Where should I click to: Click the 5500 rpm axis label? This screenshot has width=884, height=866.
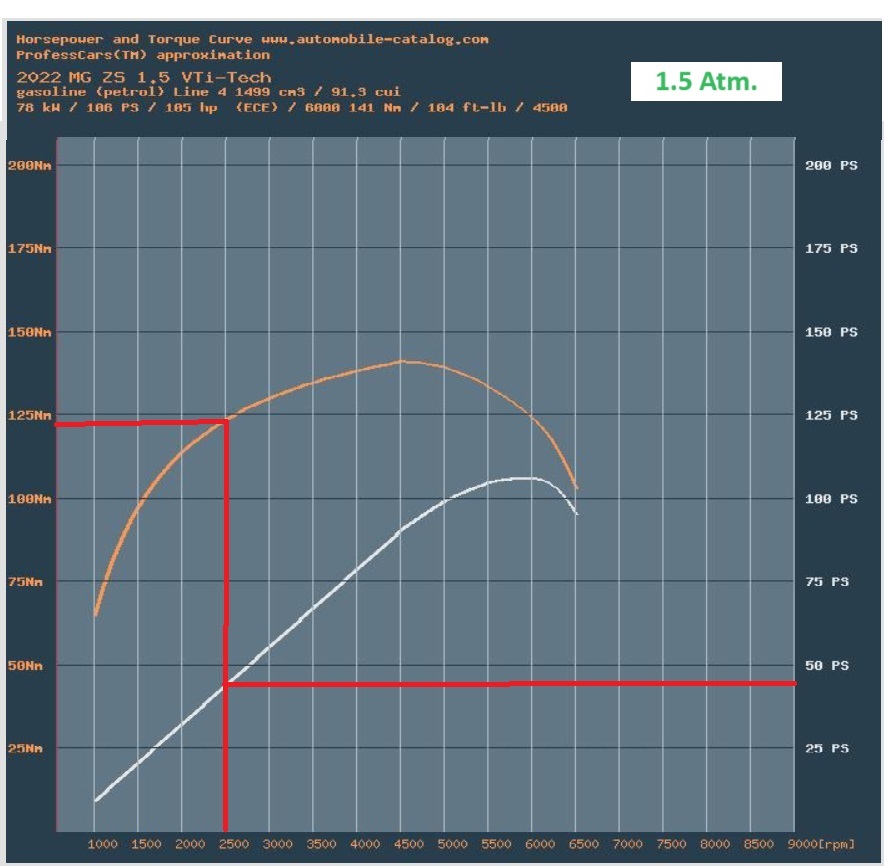[x=496, y=844]
